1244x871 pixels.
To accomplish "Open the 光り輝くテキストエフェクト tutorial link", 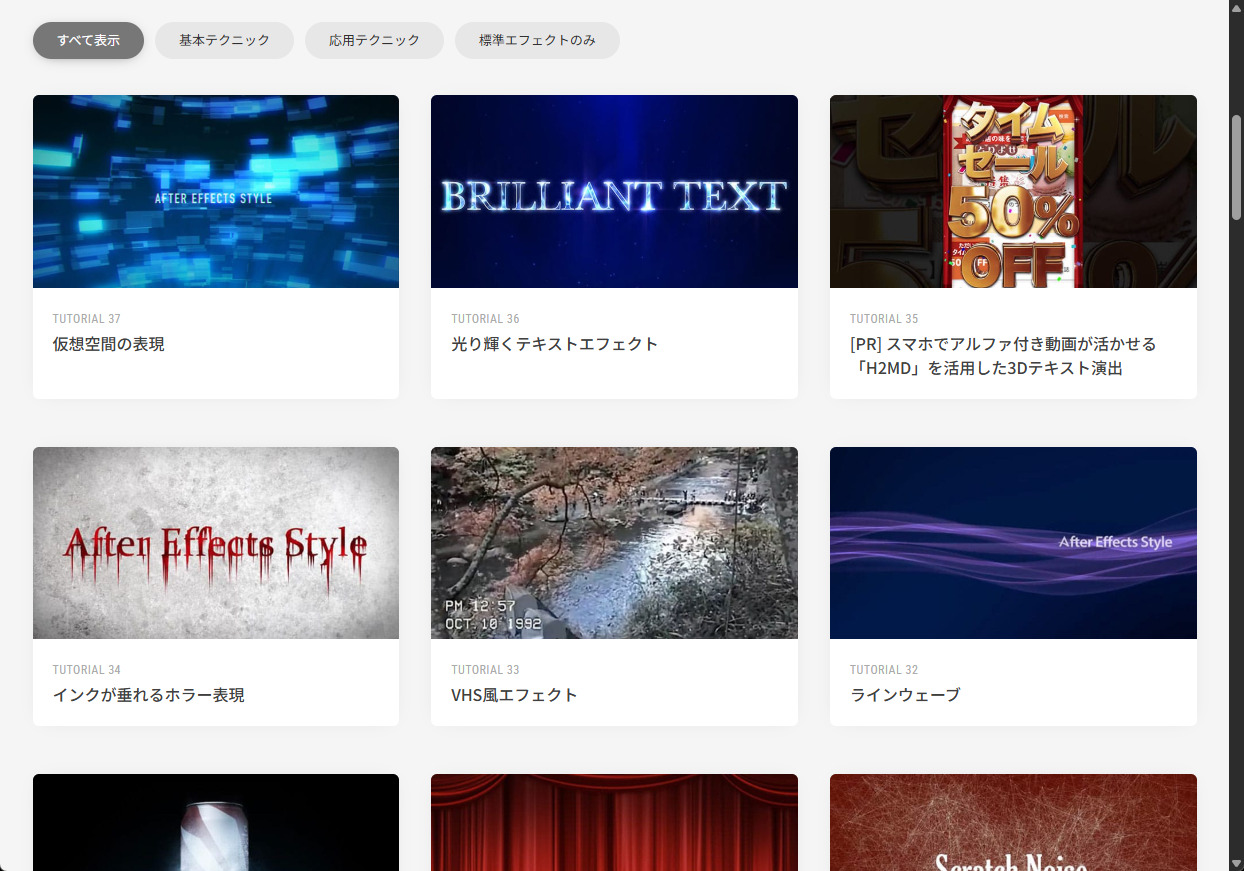I will pyautogui.click(x=555, y=343).
